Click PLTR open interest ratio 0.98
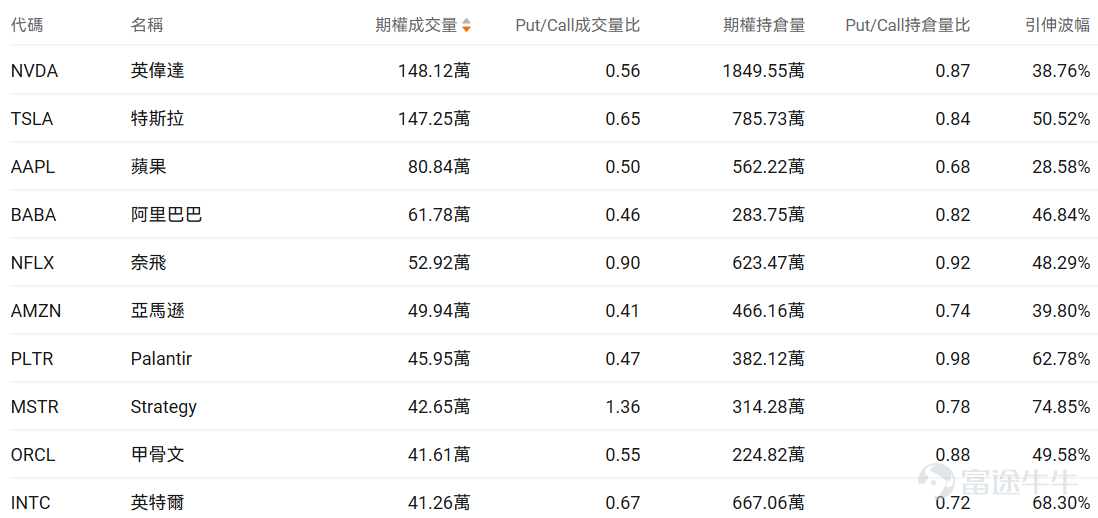 tap(953, 359)
